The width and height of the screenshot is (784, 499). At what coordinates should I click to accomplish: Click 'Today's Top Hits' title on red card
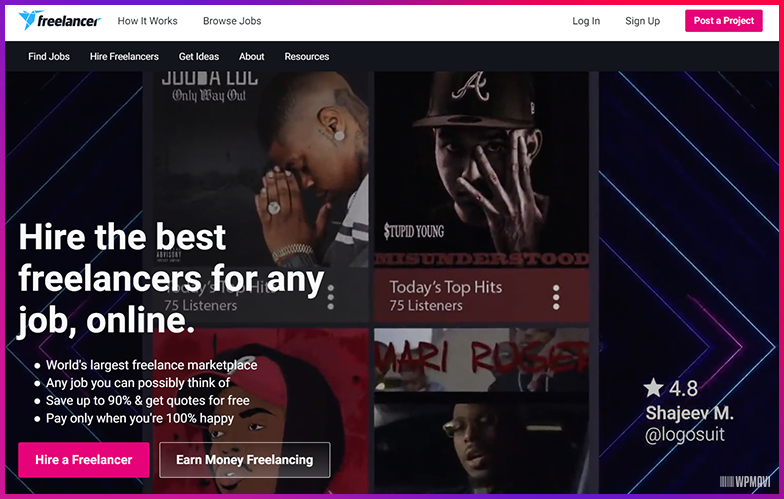pyautogui.click(x=446, y=287)
